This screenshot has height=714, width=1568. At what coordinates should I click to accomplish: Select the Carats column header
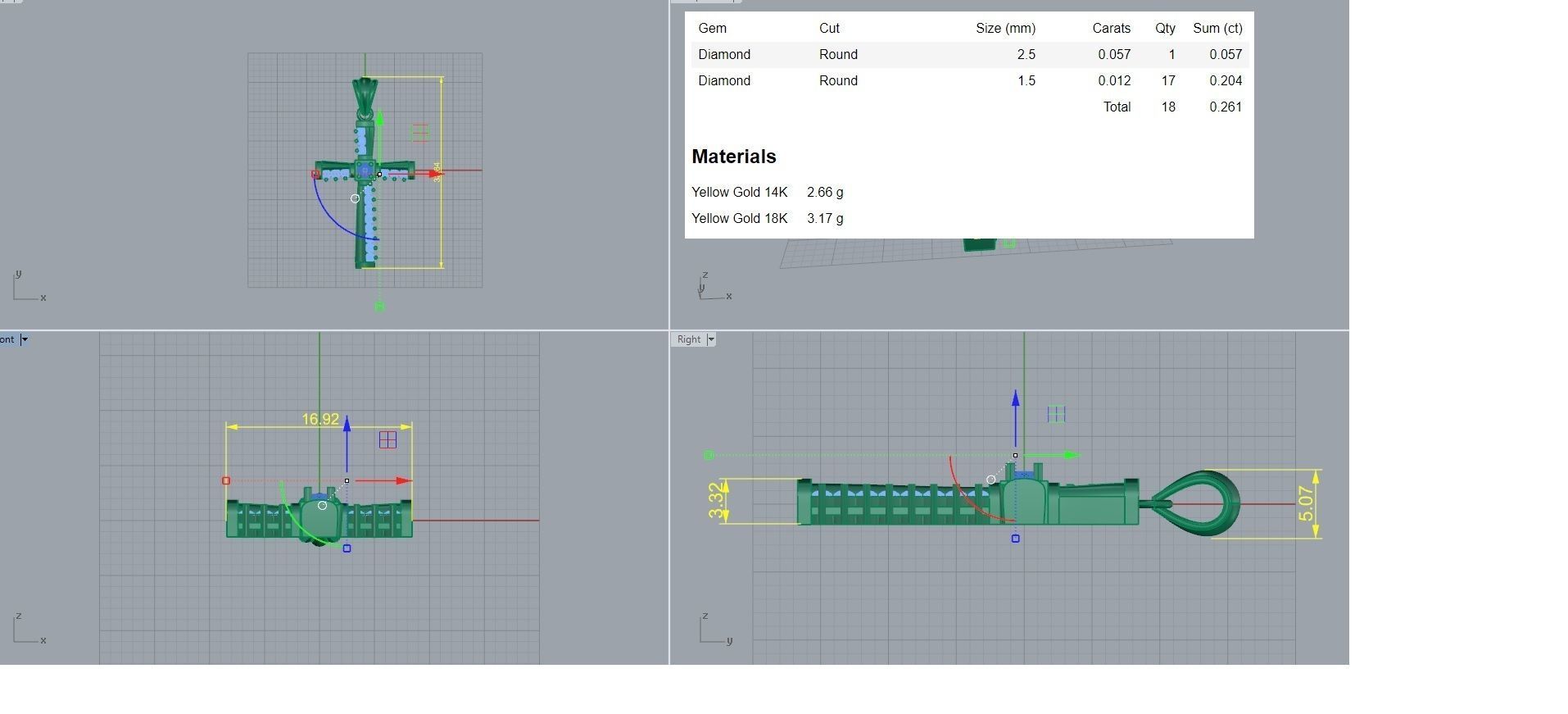click(1111, 28)
